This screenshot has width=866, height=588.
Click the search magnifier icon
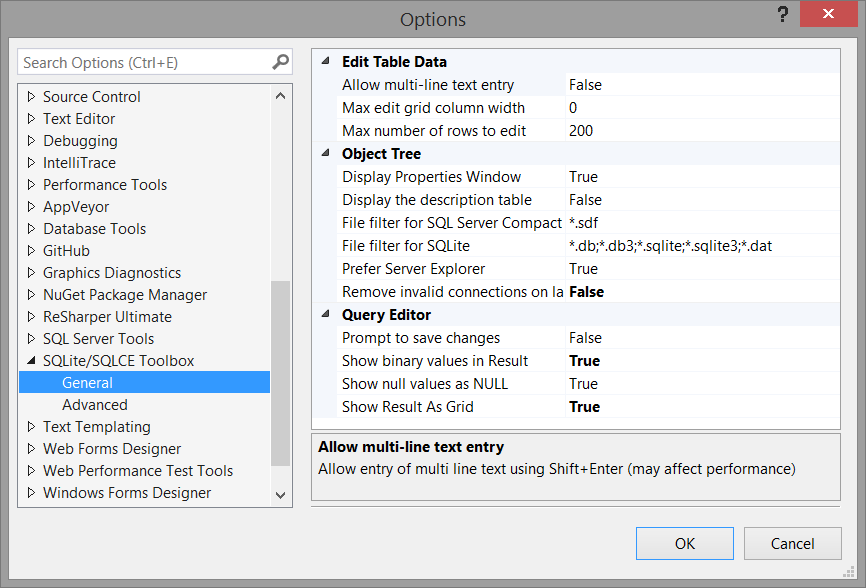coord(280,62)
